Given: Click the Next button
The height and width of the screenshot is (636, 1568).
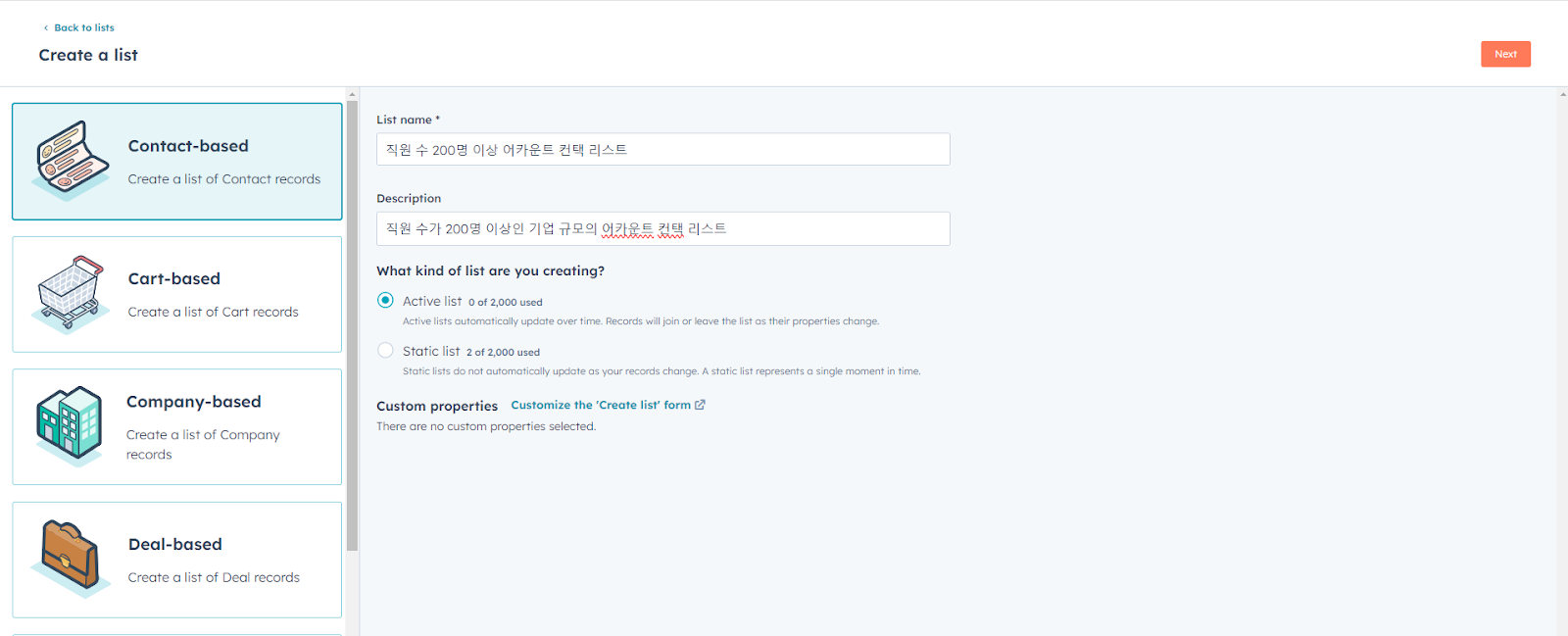Looking at the screenshot, I should (1505, 54).
